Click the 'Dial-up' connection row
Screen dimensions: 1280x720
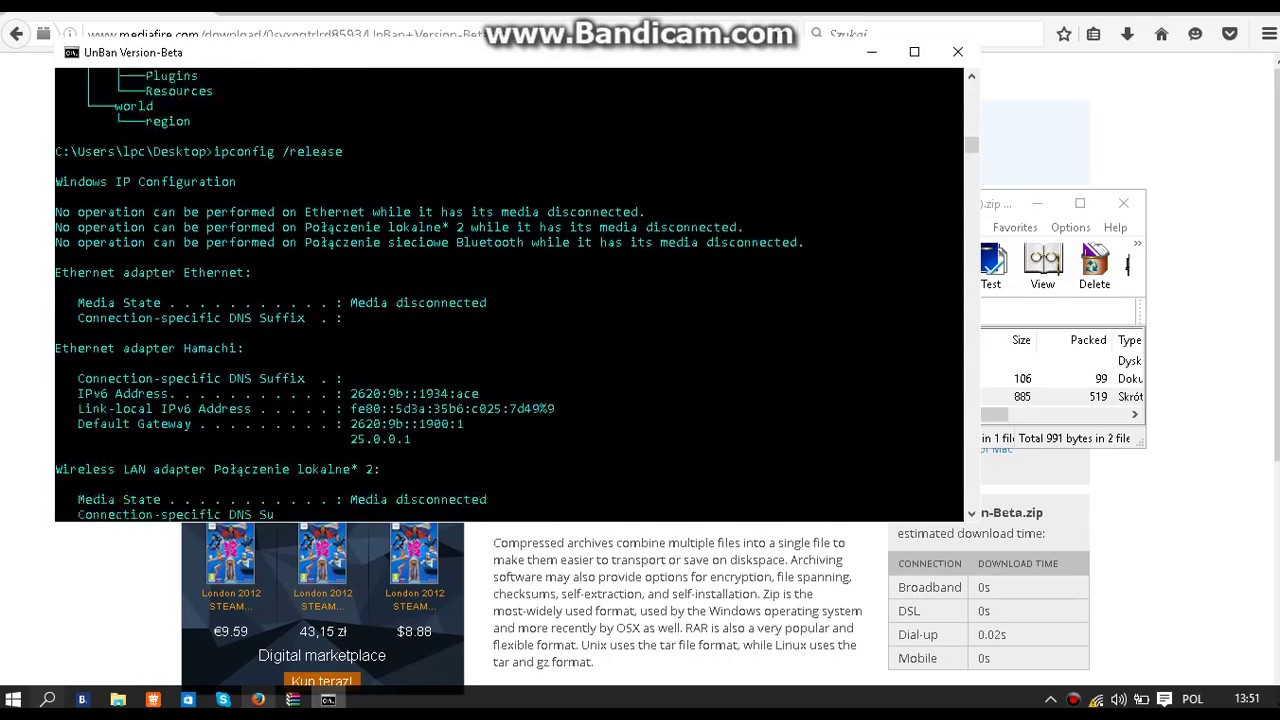[x=988, y=634]
